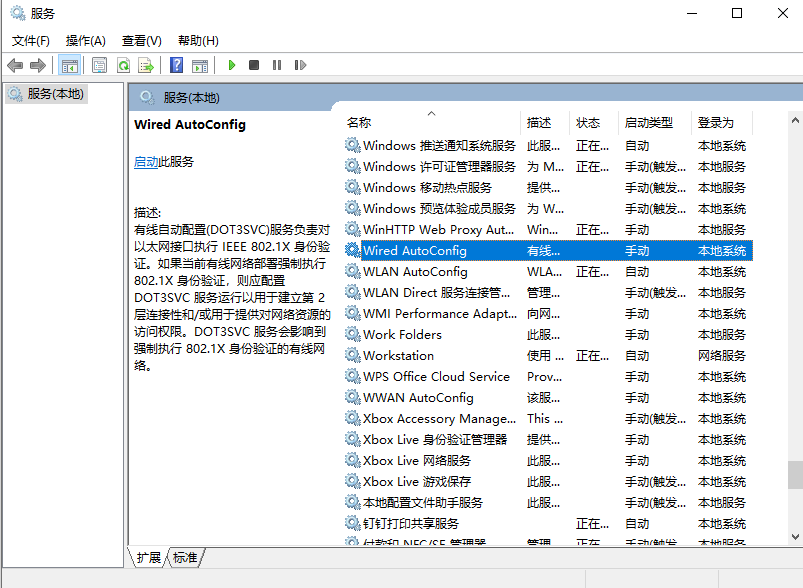Toggle the show/hide console tree icon

click(70, 65)
